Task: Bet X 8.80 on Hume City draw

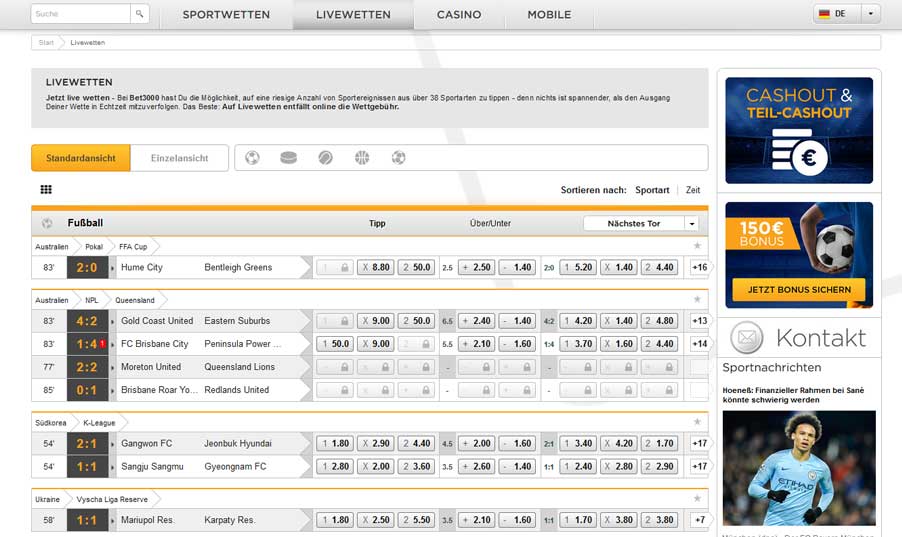Action: tap(375, 267)
